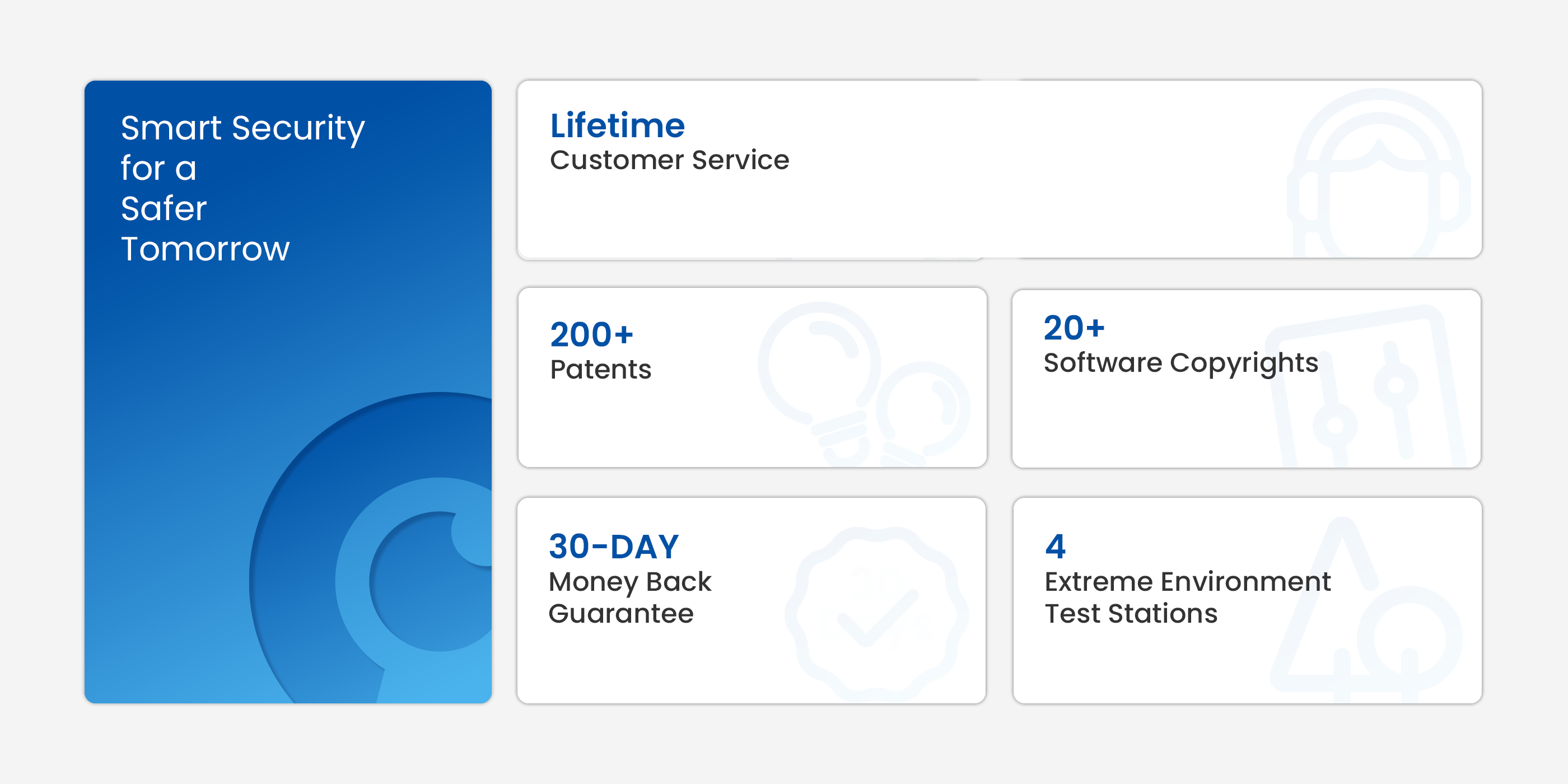Click the small lightbulb icon
Image resolution: width=1568 pixels, height=784 pixels.
click(922, 414)
